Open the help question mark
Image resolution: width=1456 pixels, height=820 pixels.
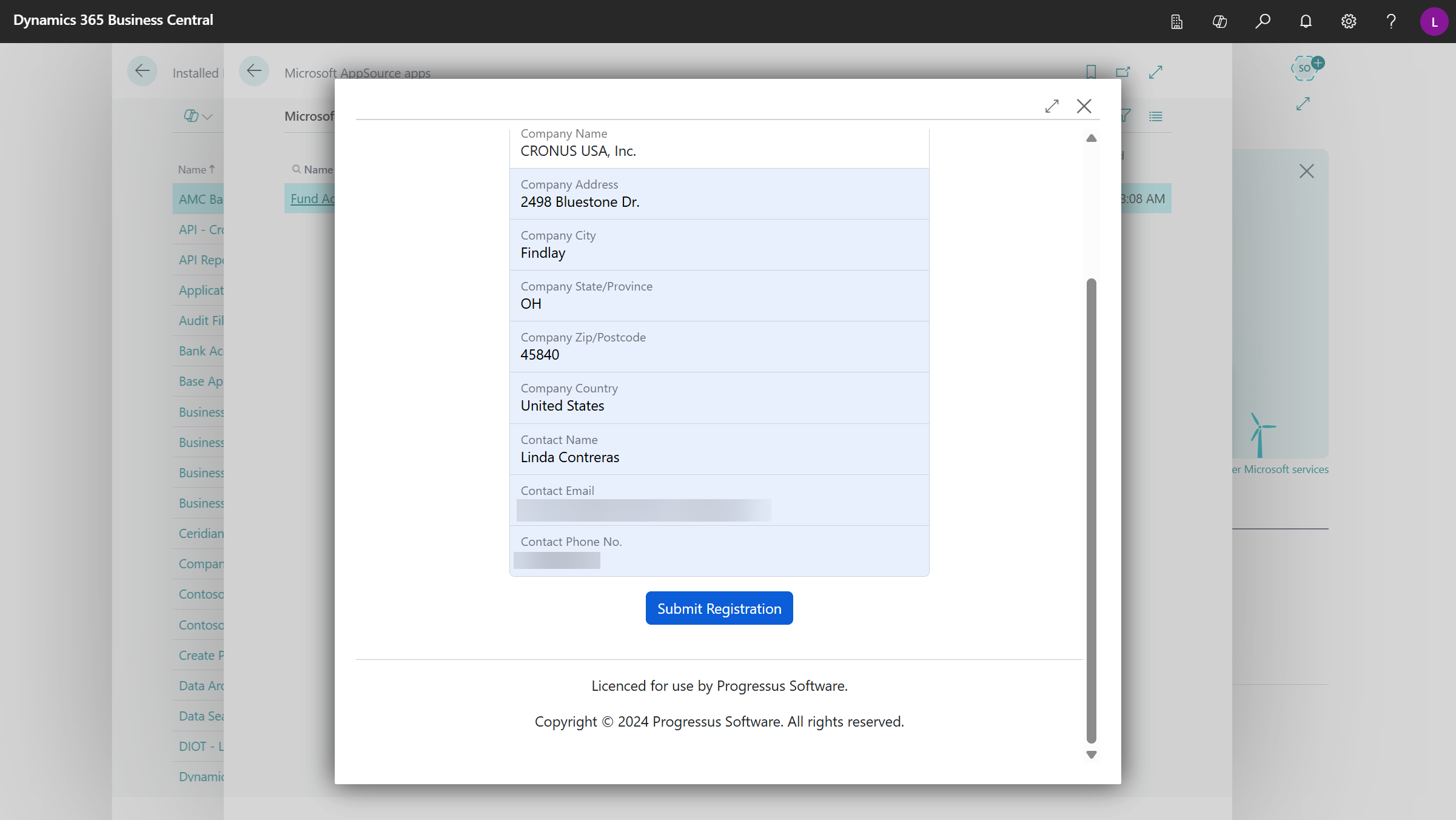(x=1391, y=21)
